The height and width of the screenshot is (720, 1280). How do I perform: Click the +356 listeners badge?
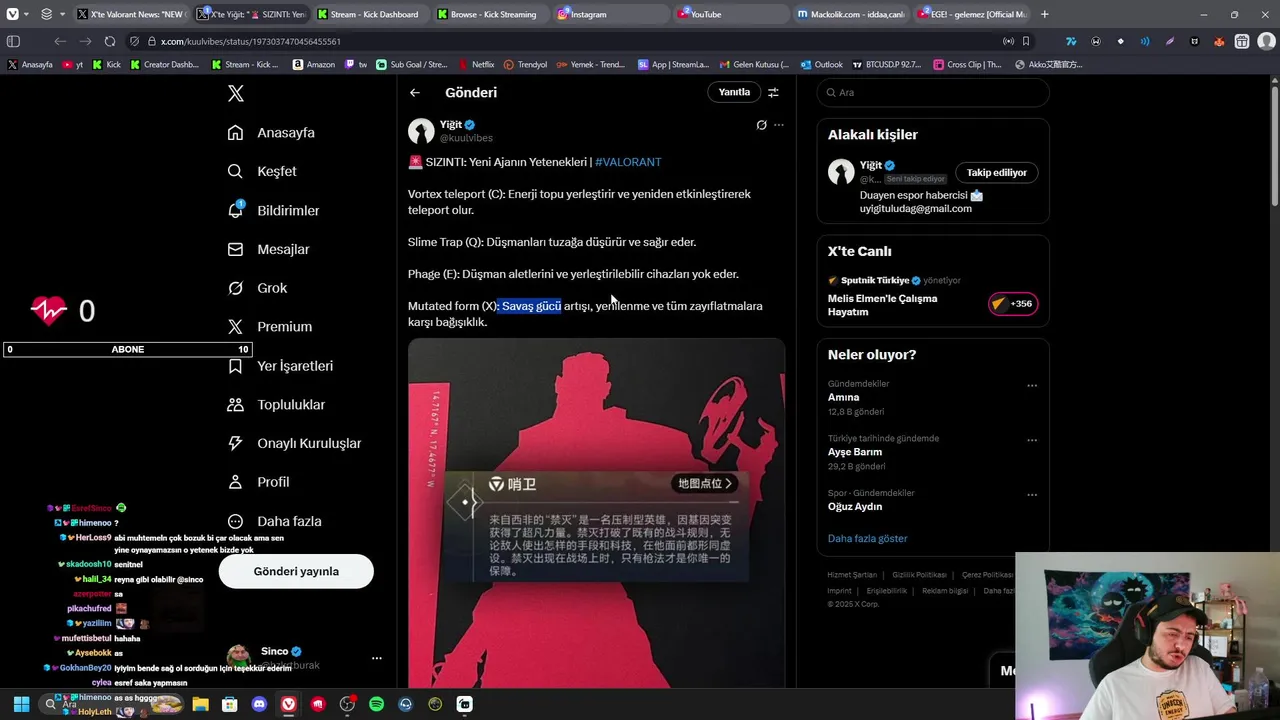[1013, 304]
